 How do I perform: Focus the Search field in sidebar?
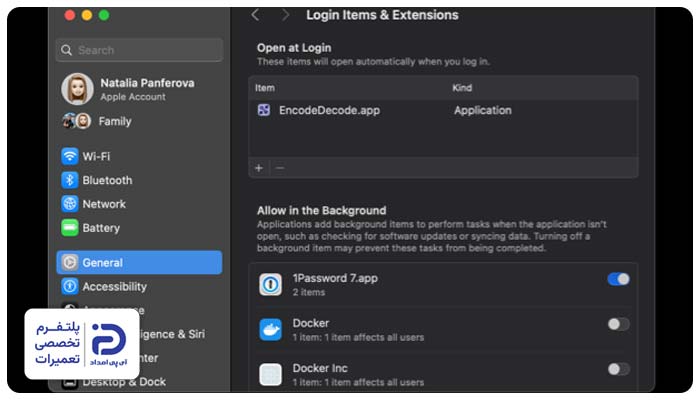coord(139,50)
